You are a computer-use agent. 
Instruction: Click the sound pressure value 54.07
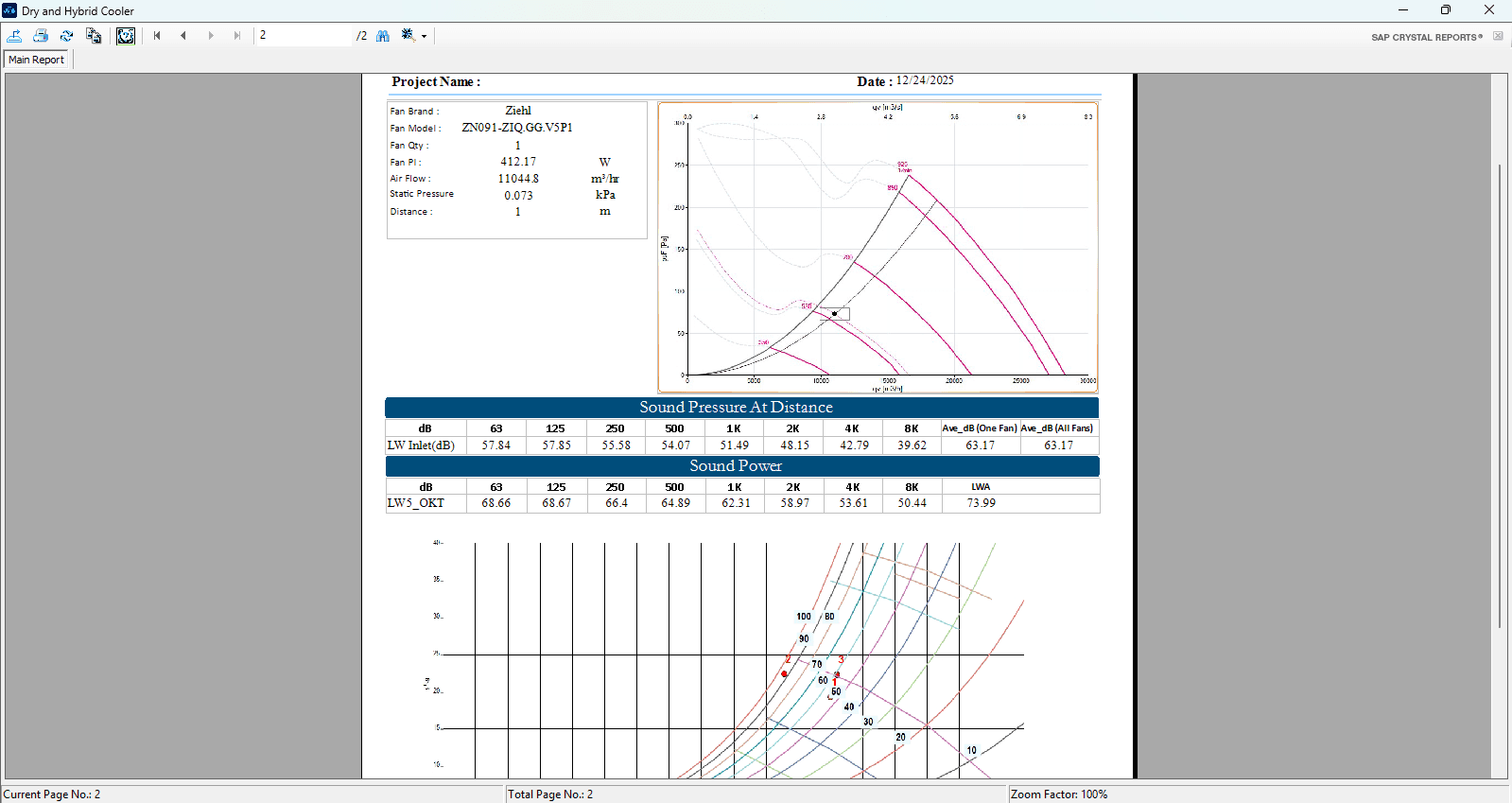point(675,445)
